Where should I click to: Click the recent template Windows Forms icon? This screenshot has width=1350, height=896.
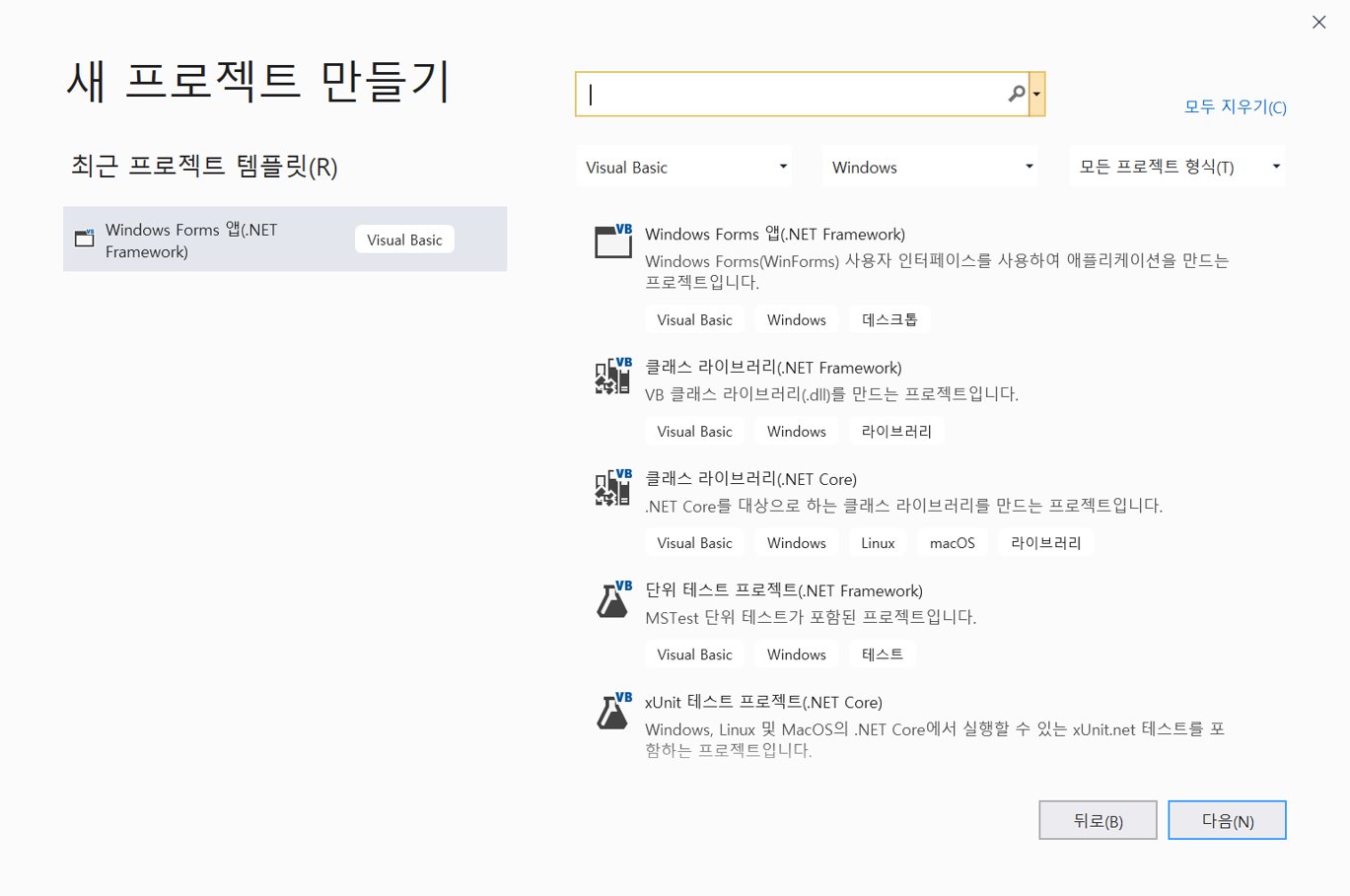tap(85, 238)
